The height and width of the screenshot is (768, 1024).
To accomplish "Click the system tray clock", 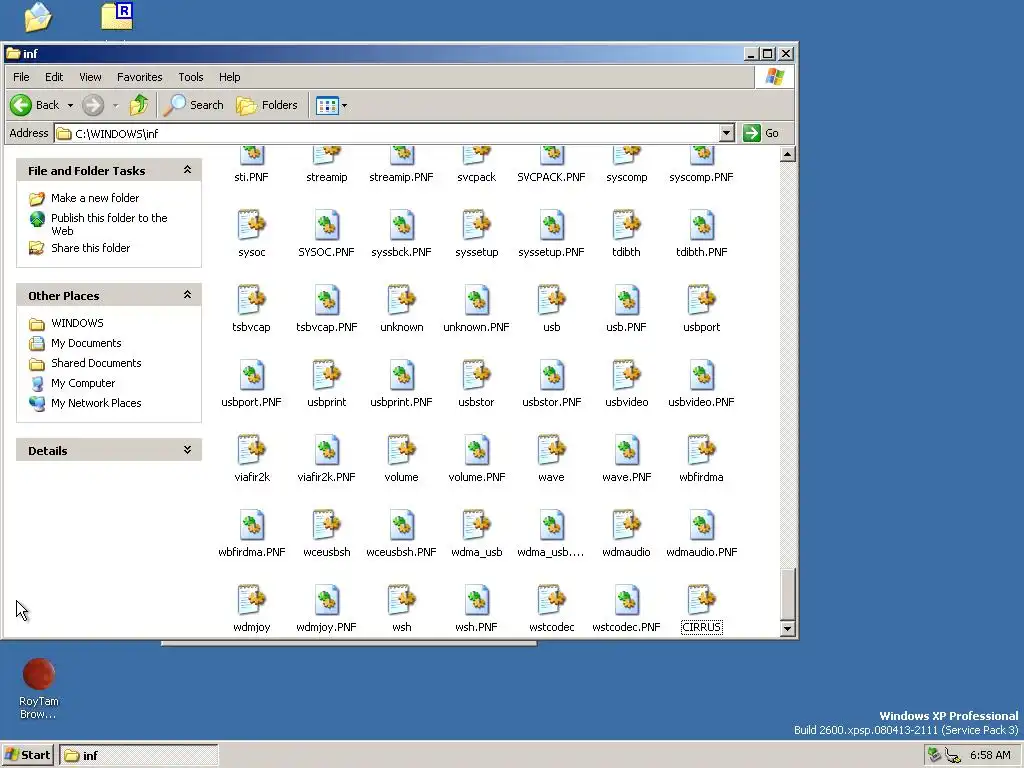I will pyautogui.click(x=990, y=756).
